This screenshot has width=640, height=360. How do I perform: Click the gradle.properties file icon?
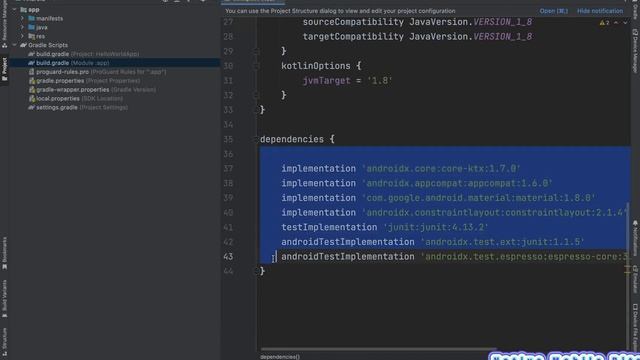coord(31,81)
